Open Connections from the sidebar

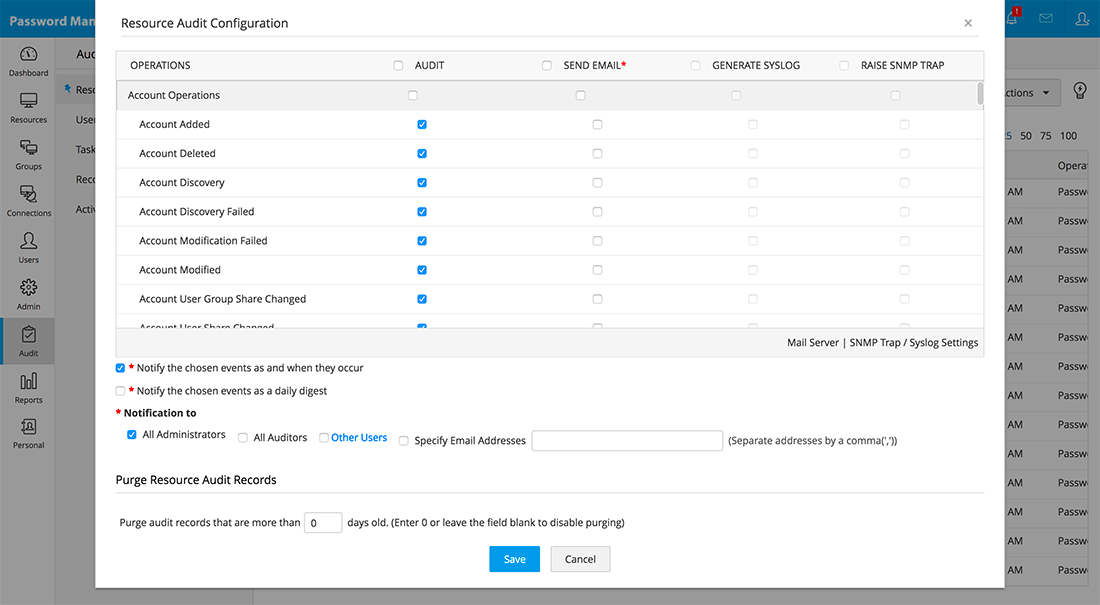(28, 200)
